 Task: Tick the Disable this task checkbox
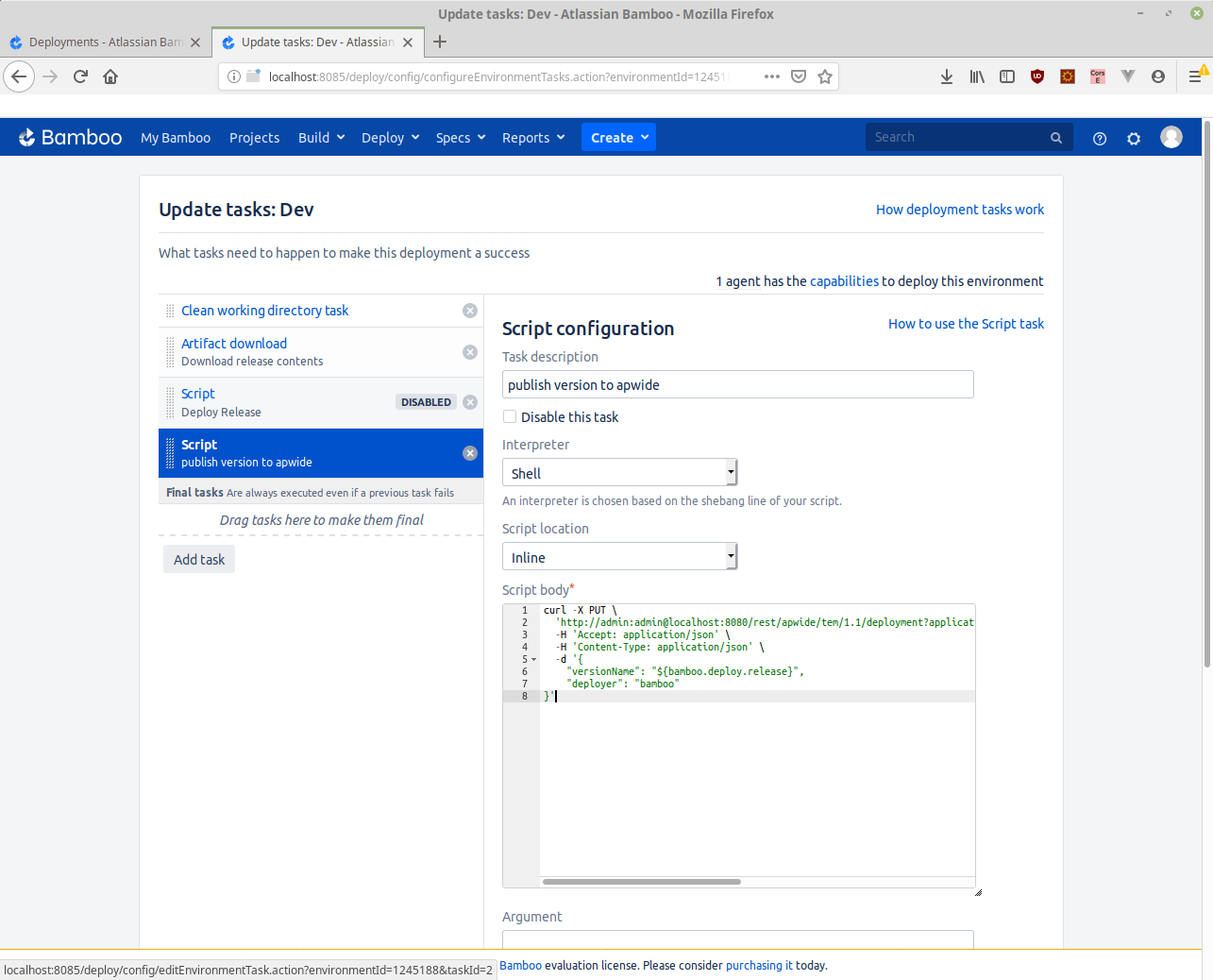pos(510,416)
